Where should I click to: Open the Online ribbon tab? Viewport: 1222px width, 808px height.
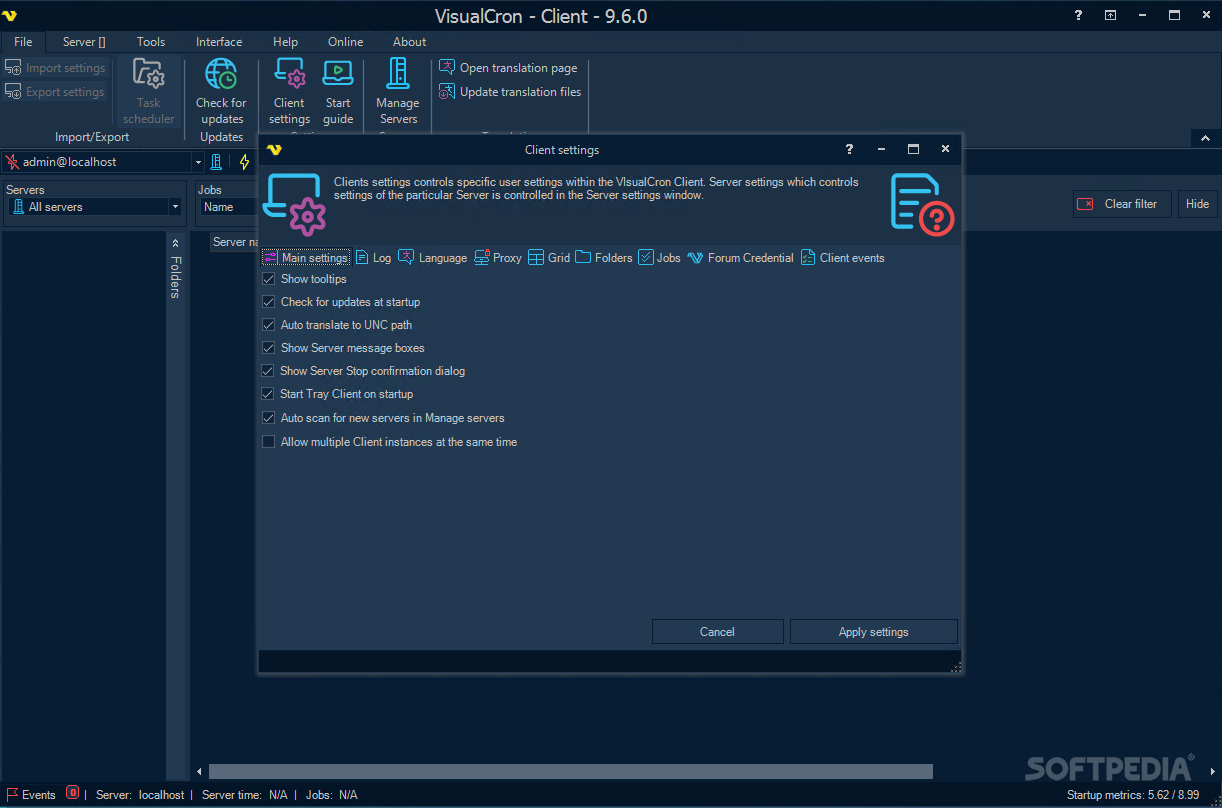[x=346, y=42]
